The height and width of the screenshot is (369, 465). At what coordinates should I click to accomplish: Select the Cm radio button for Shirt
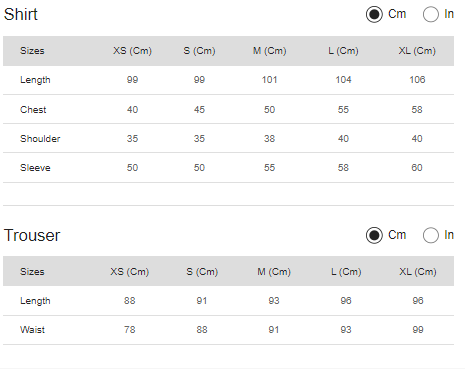pos(374,14)
